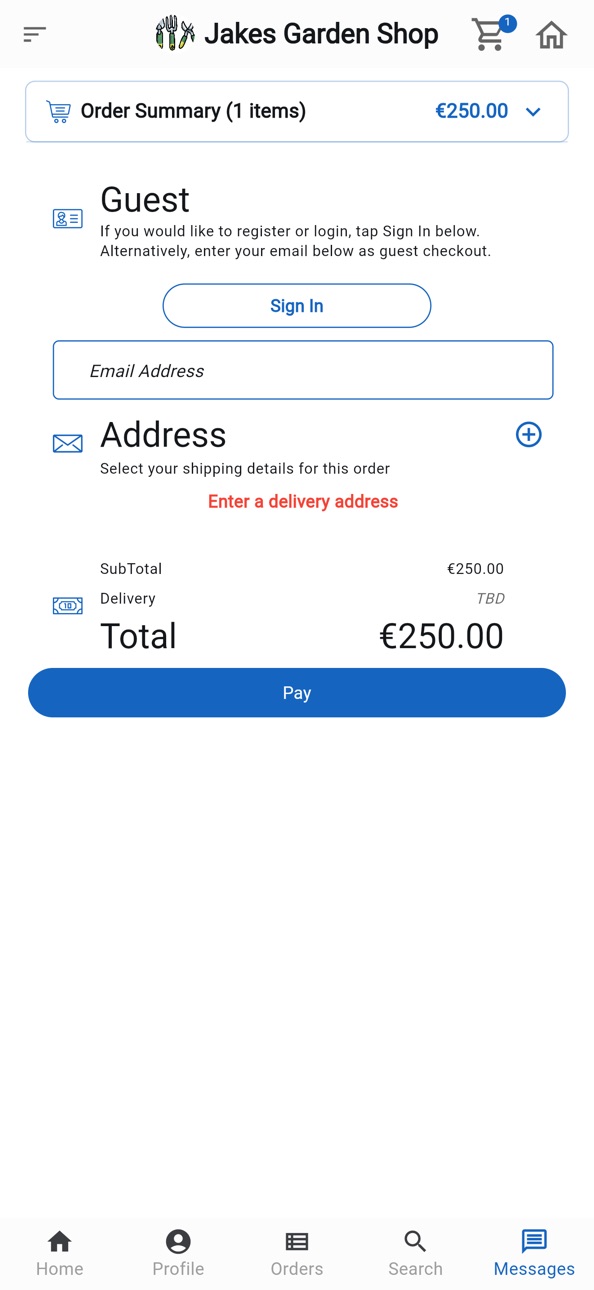
Task: Expand the Order Summary (1 items) panel
Action: [297, 111]
